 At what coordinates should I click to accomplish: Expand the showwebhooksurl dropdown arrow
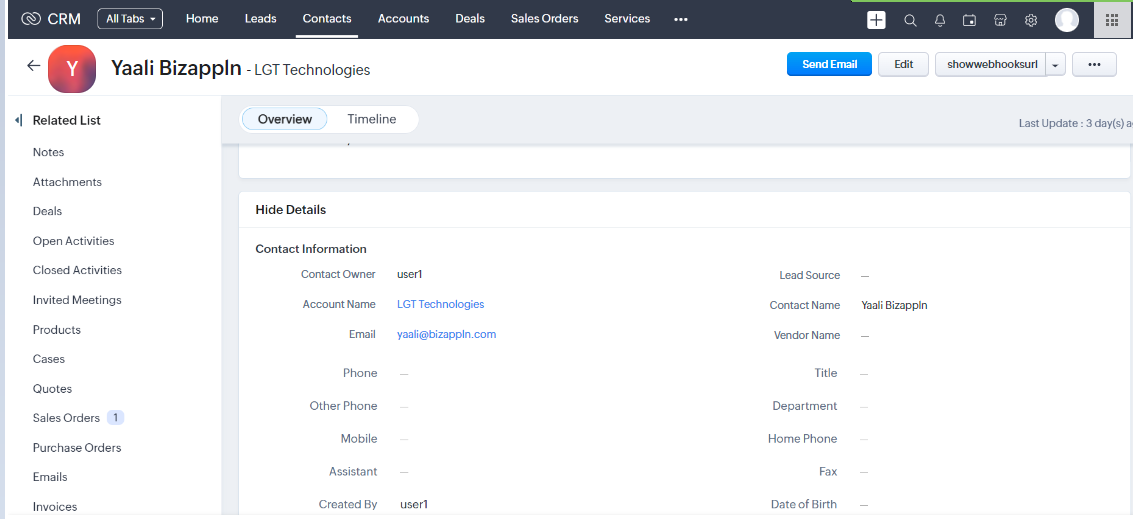1055,65
